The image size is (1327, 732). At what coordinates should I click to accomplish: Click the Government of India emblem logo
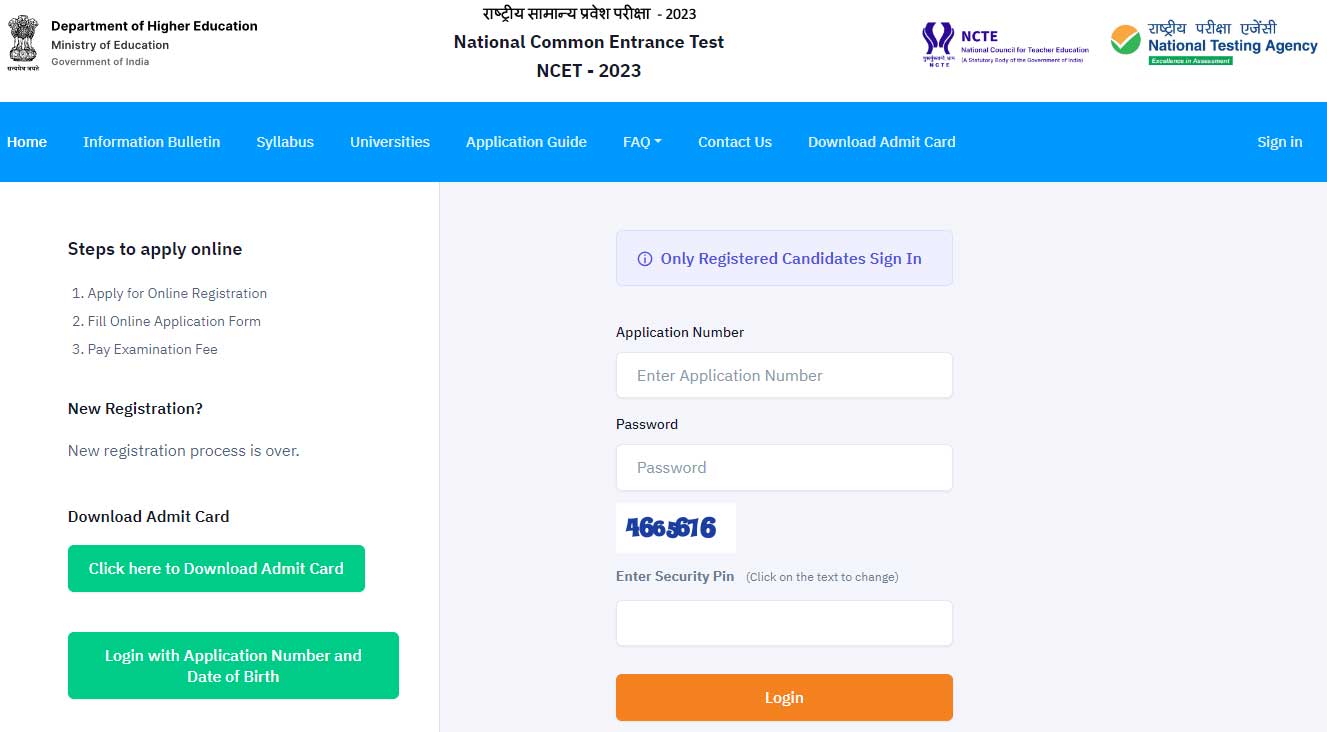click(22, 43)
